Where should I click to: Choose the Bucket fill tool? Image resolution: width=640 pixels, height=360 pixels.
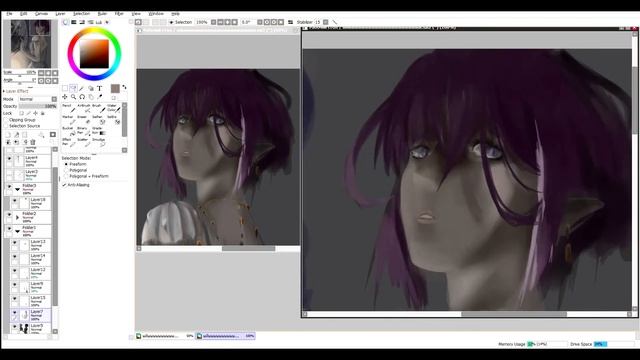(x=68, y=131)
